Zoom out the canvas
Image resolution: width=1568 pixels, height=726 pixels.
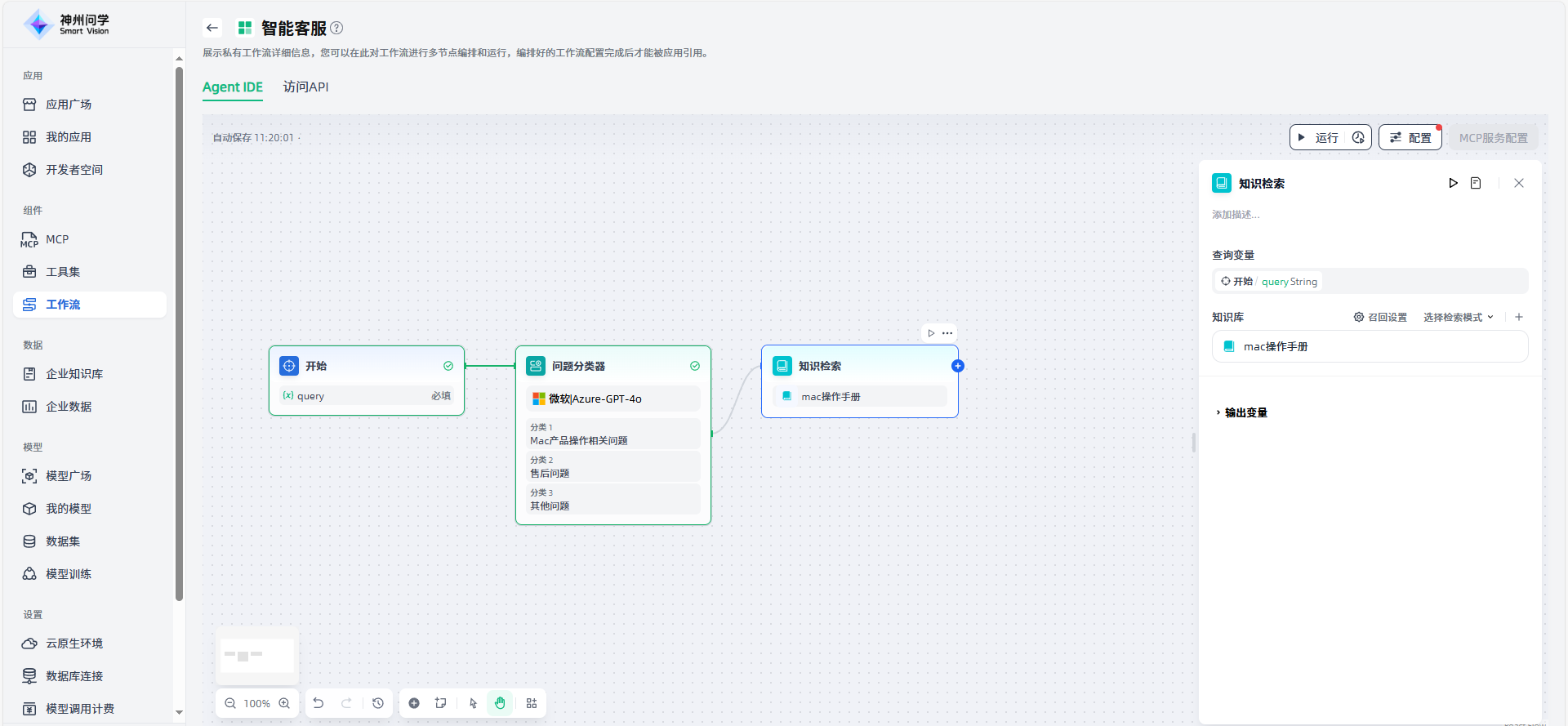tap(230, 703)
